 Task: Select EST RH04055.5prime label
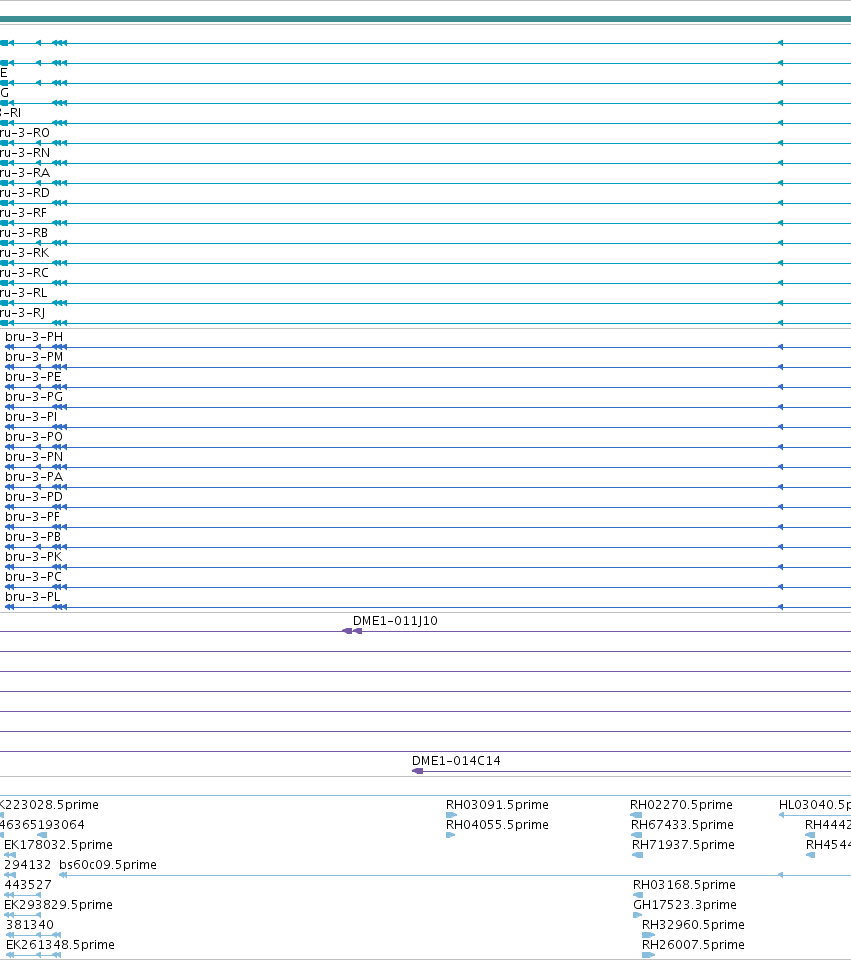(497, 825)
